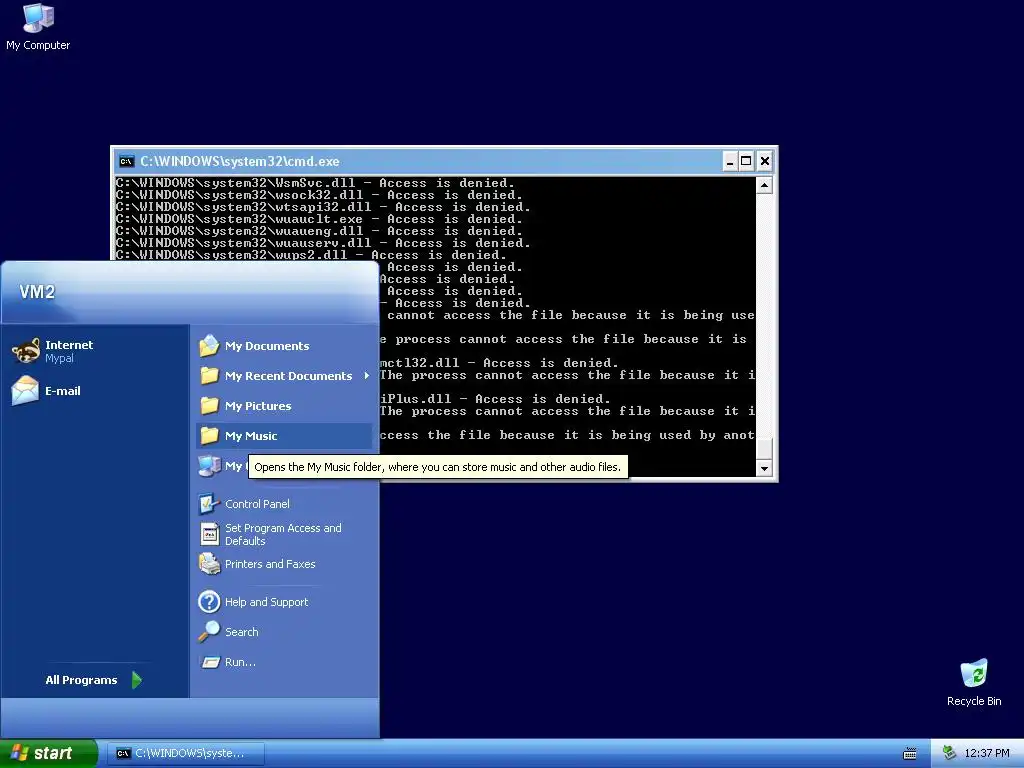Click the My Recent Documents folder icon
The width and height of the screenshot is (1024, 768).
click(209, 376)
